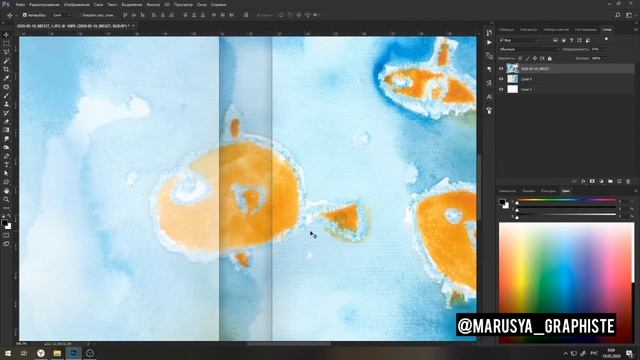This screenshot has height=360, width=640.
Task: Toggle Quick Mask mode in the toolbox
Action: click(x=6, y=236)
